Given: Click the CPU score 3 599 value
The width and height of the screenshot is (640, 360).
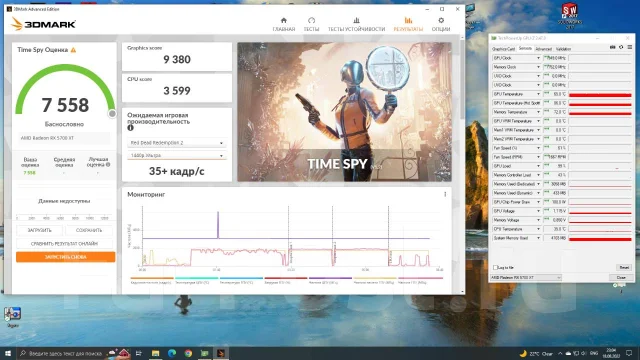Looking at the screenshot, I should click(x=177, y=91).
